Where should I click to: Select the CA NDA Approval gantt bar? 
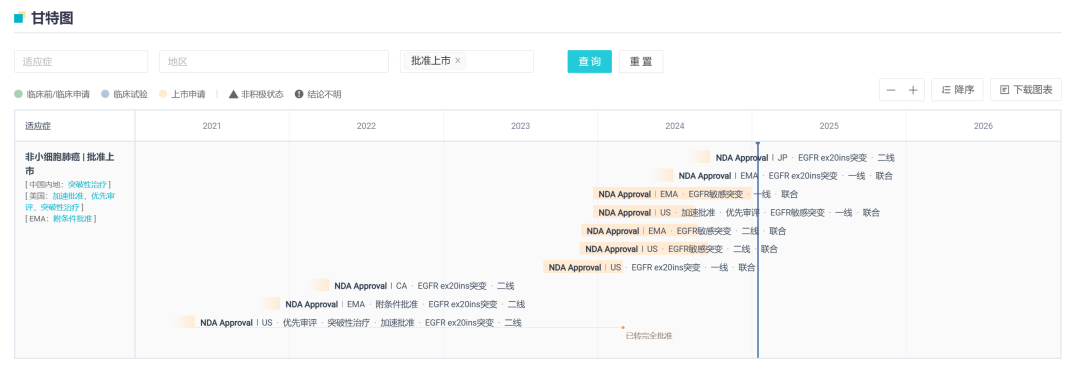[x=319, y=285]
